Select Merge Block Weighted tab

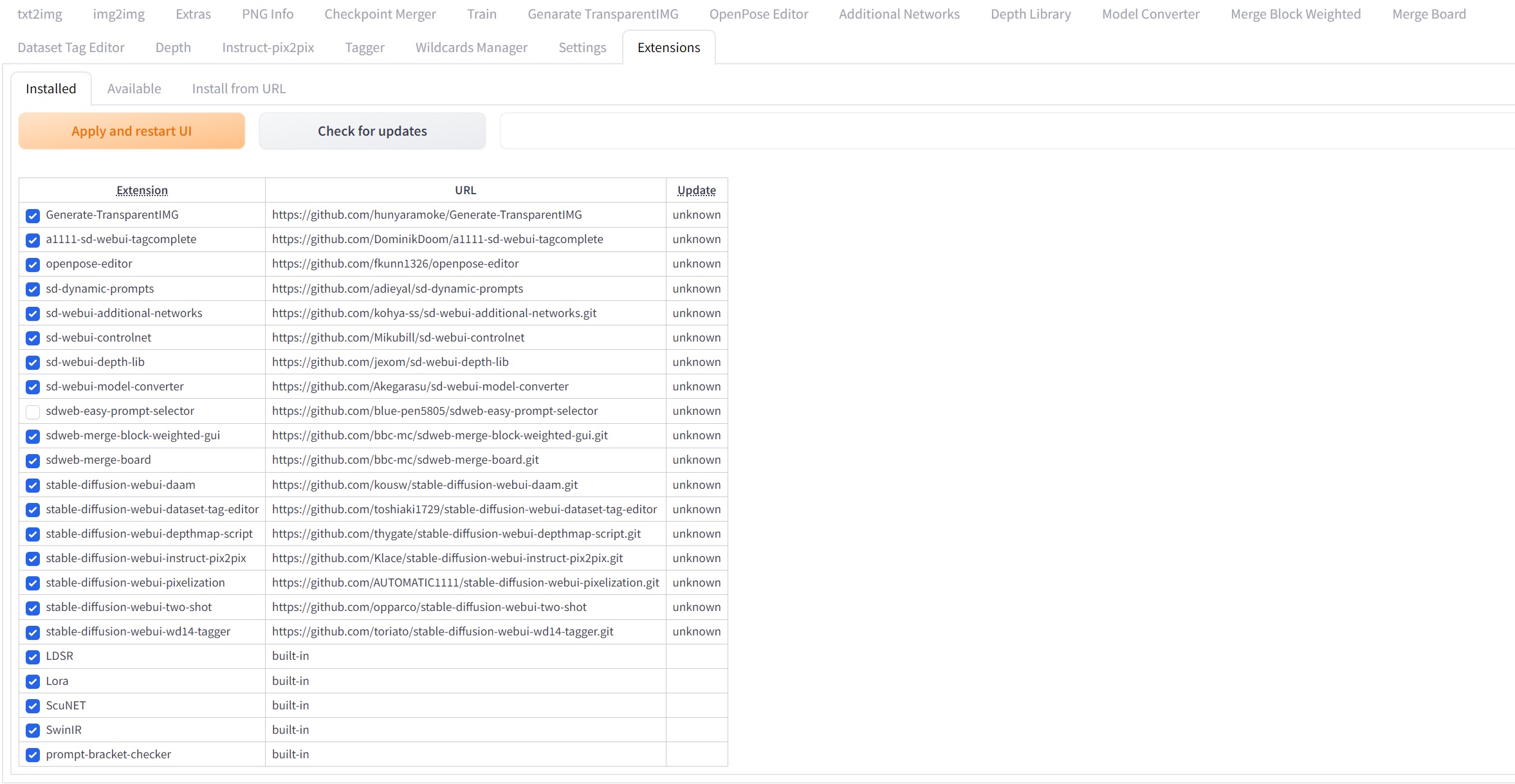[x=1296, y=14]
